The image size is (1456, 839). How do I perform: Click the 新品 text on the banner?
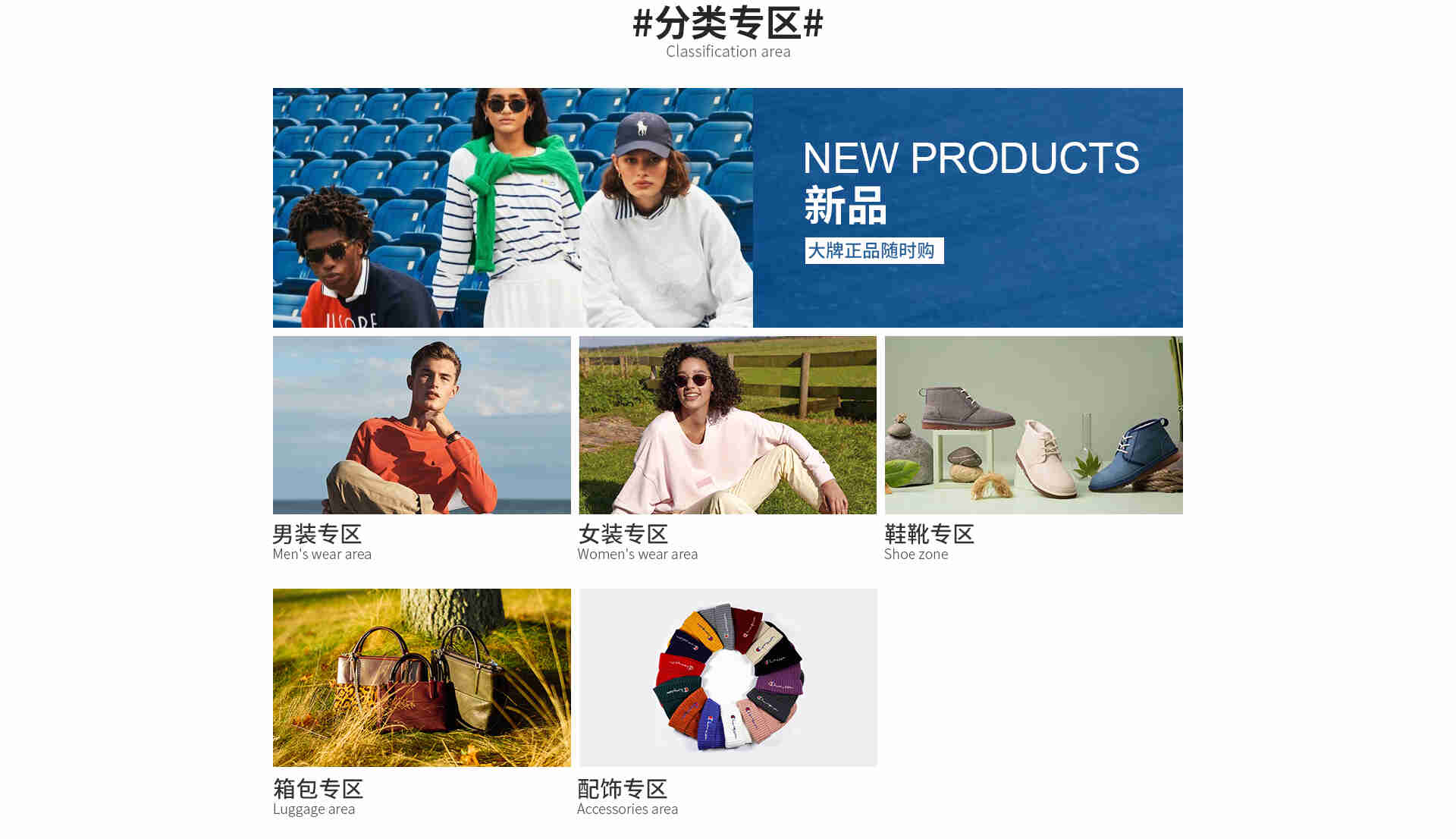845,206
